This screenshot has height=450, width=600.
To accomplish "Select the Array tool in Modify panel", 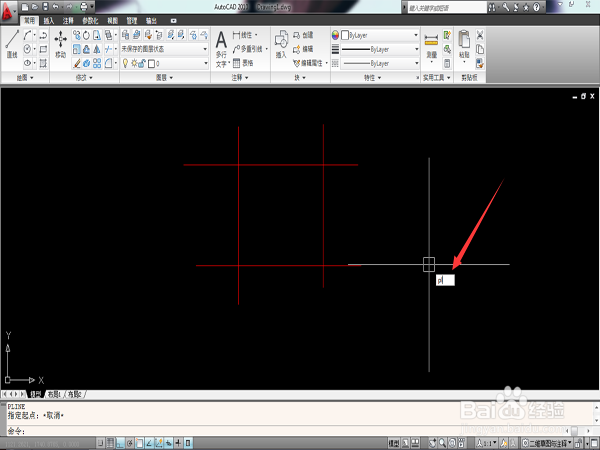I will coord(97,63).
